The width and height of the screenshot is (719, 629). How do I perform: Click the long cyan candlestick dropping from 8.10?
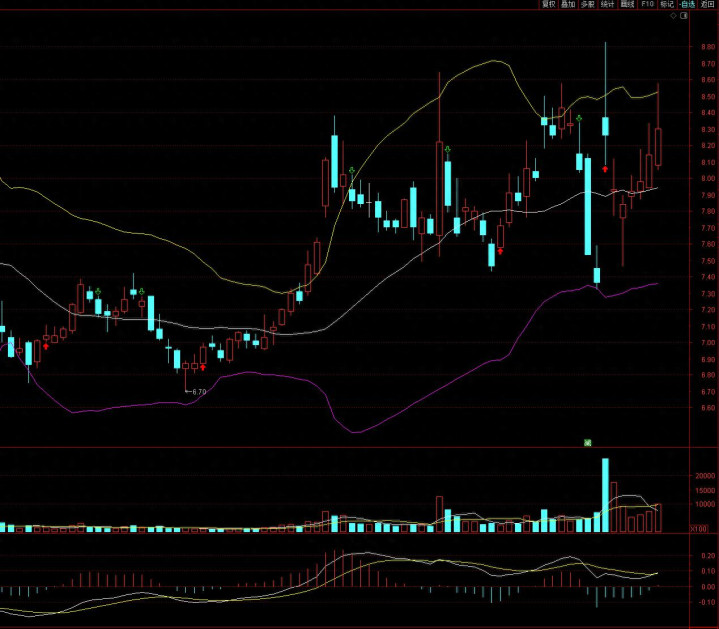point(588,206)
